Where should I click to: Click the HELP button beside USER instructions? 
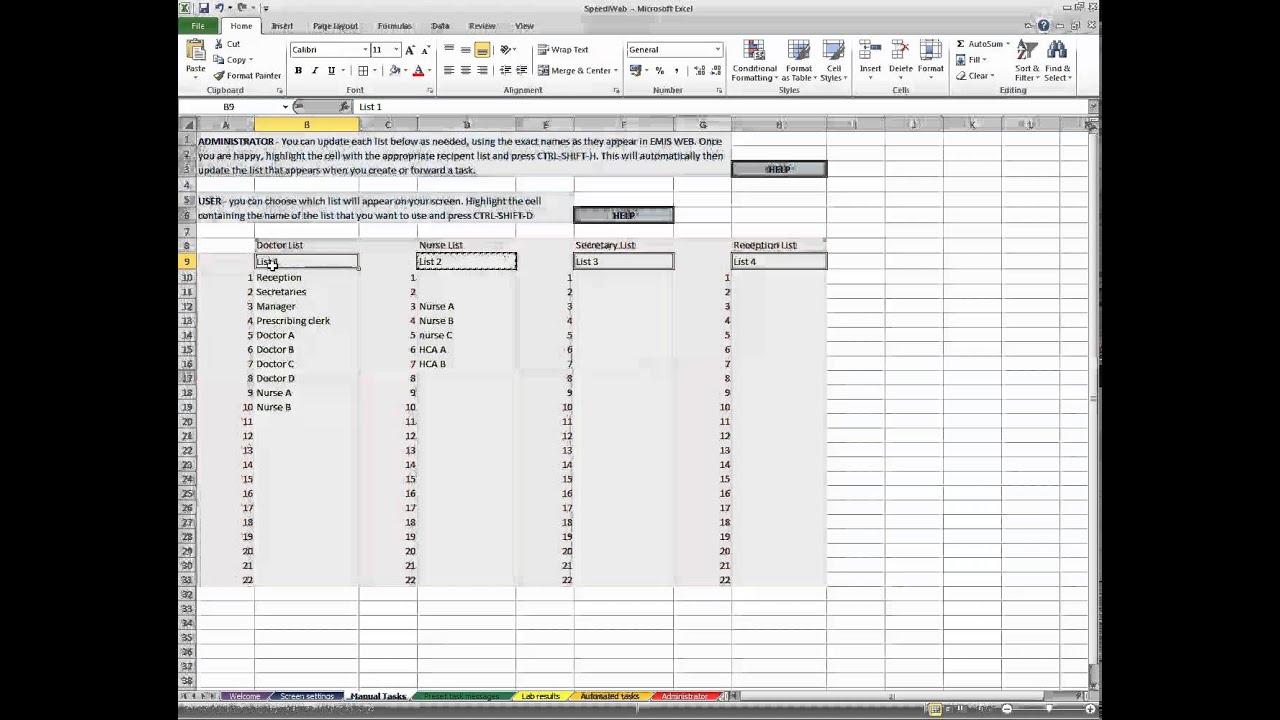623,215
